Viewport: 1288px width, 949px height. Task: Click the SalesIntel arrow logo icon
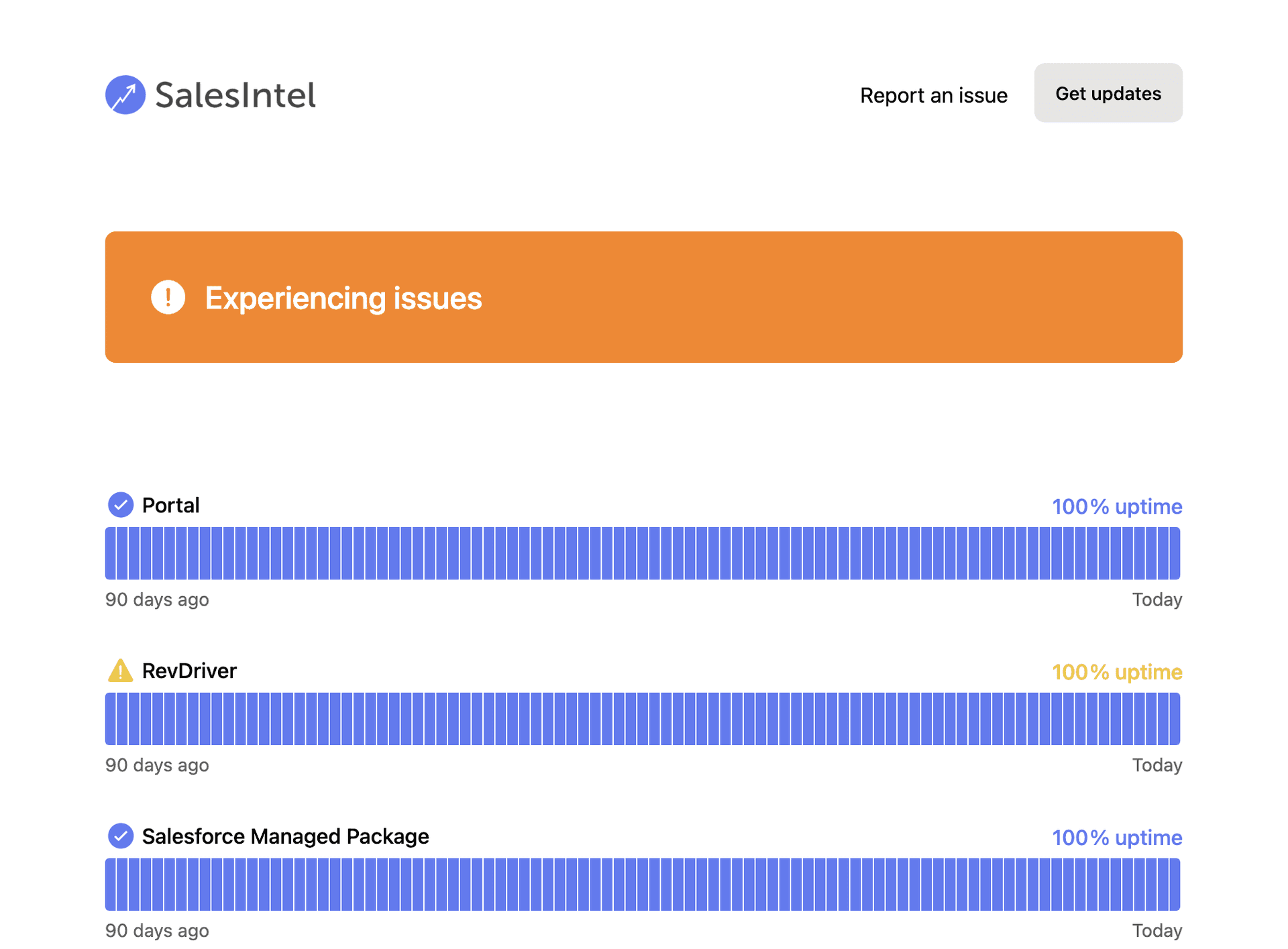pyautogui.click(x=125, y=95)
